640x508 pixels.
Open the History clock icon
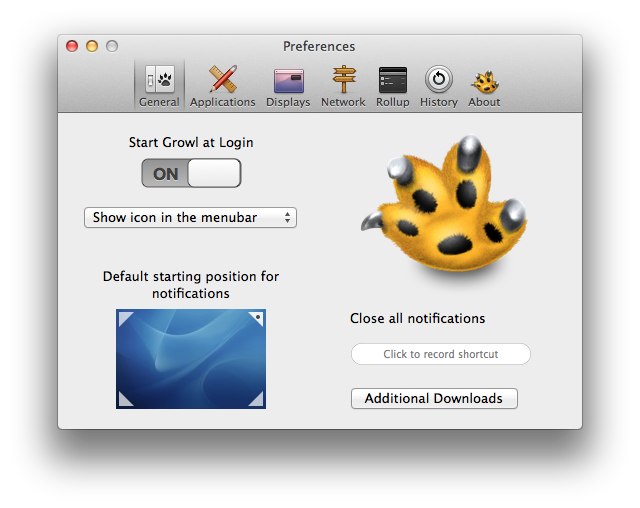click(439, 79)
